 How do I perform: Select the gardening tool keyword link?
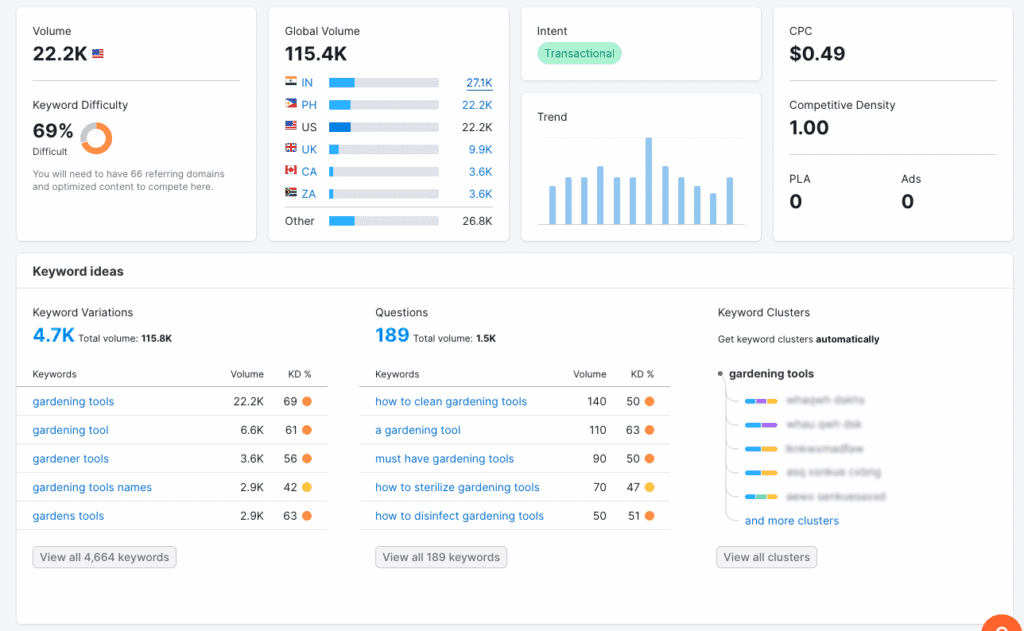point(70,430)
